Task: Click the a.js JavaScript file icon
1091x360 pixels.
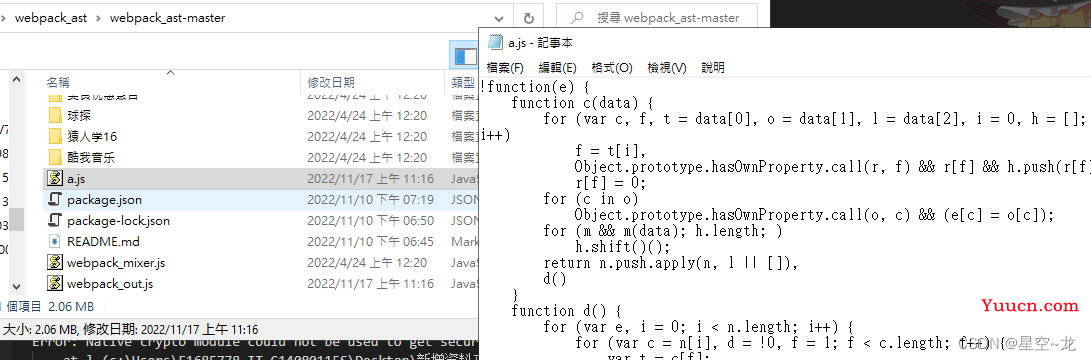Action: point(54,178)
